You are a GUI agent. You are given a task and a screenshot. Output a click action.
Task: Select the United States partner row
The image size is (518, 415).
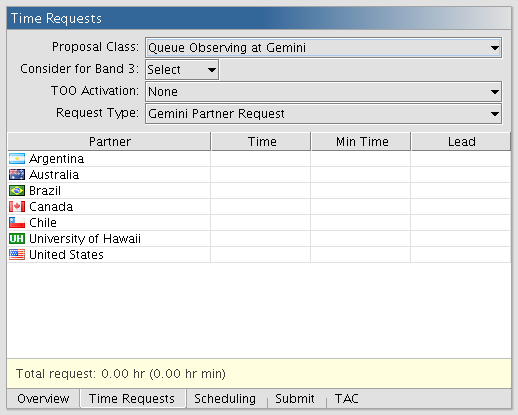(259, 255)
